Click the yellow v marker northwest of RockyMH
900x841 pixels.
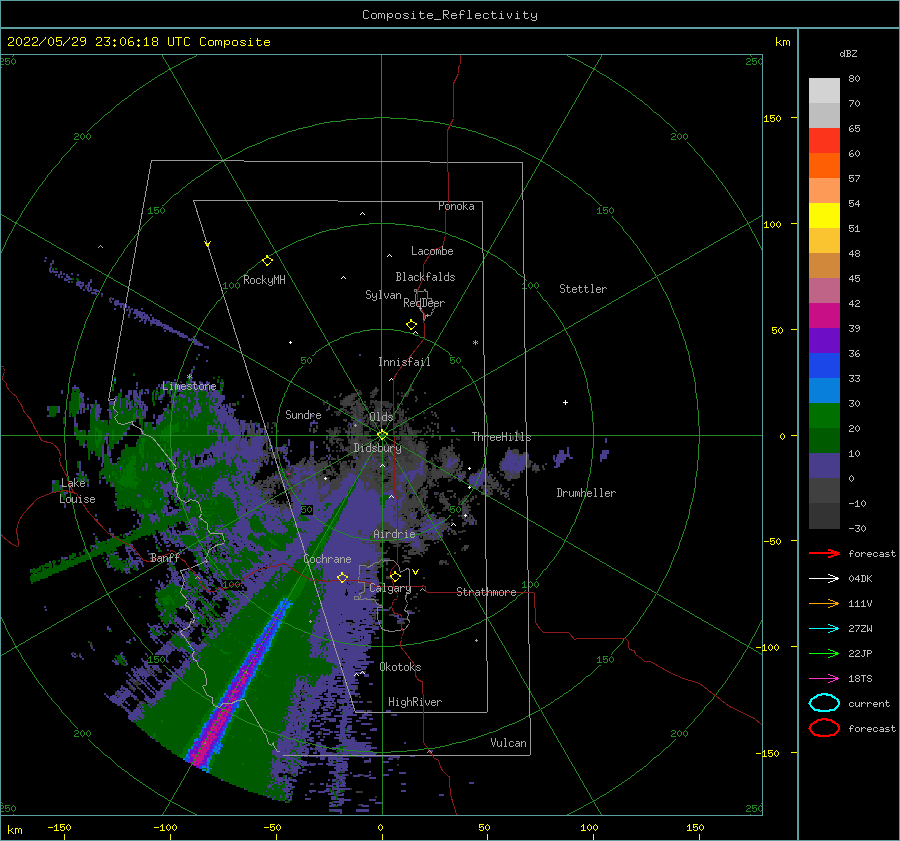208,244
